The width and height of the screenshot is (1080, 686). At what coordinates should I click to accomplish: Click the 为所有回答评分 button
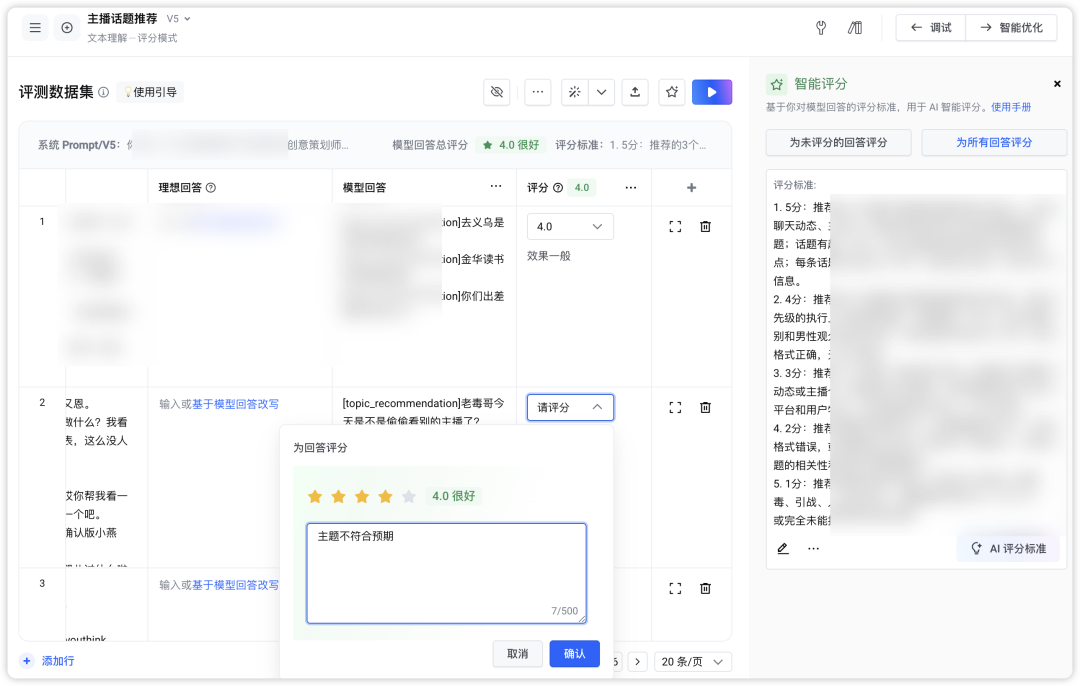tap(993, 143)
